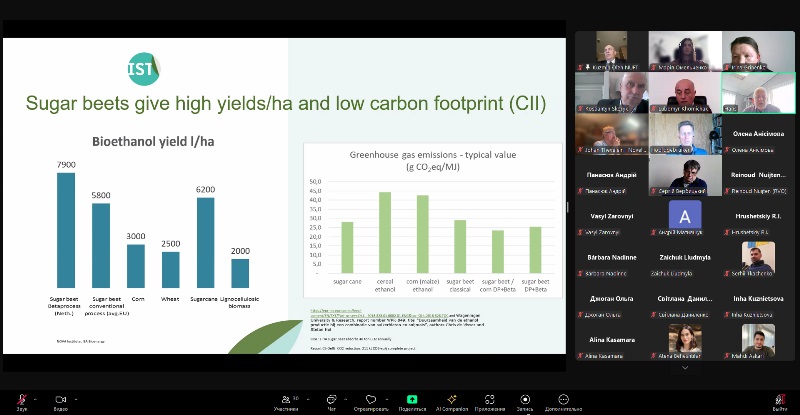This screenshot has width=800, height=415.
Task: Open the Дополнительно more options menu
Action: [563, 402]
